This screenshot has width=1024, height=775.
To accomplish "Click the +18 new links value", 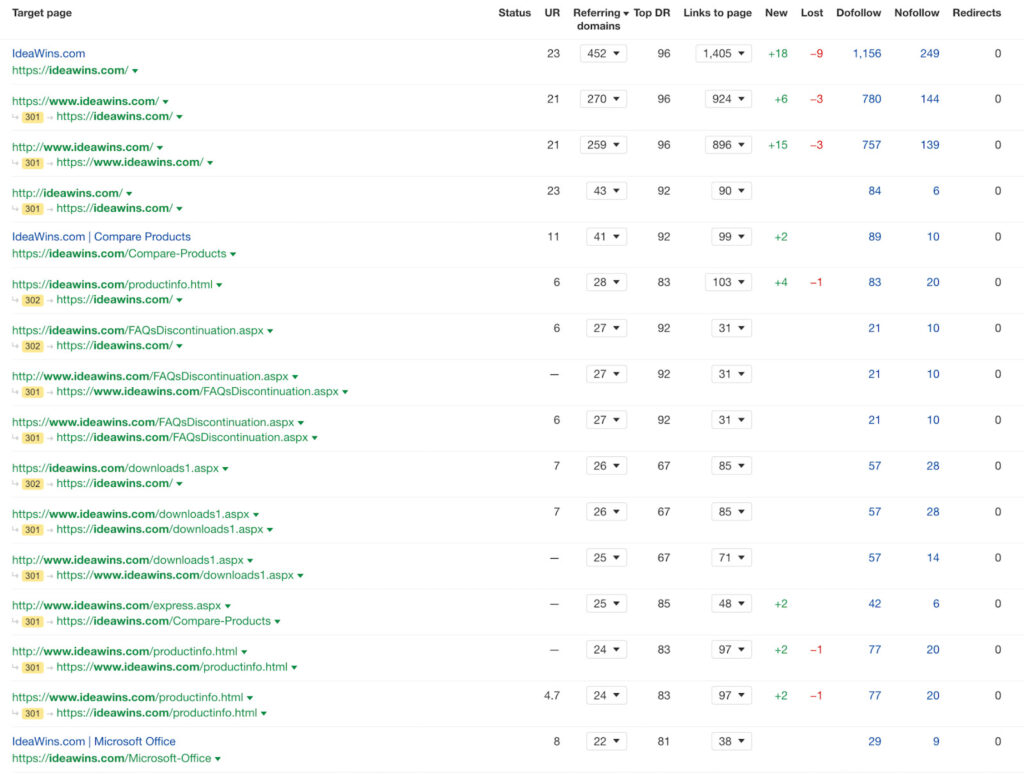I will point(777,54).
